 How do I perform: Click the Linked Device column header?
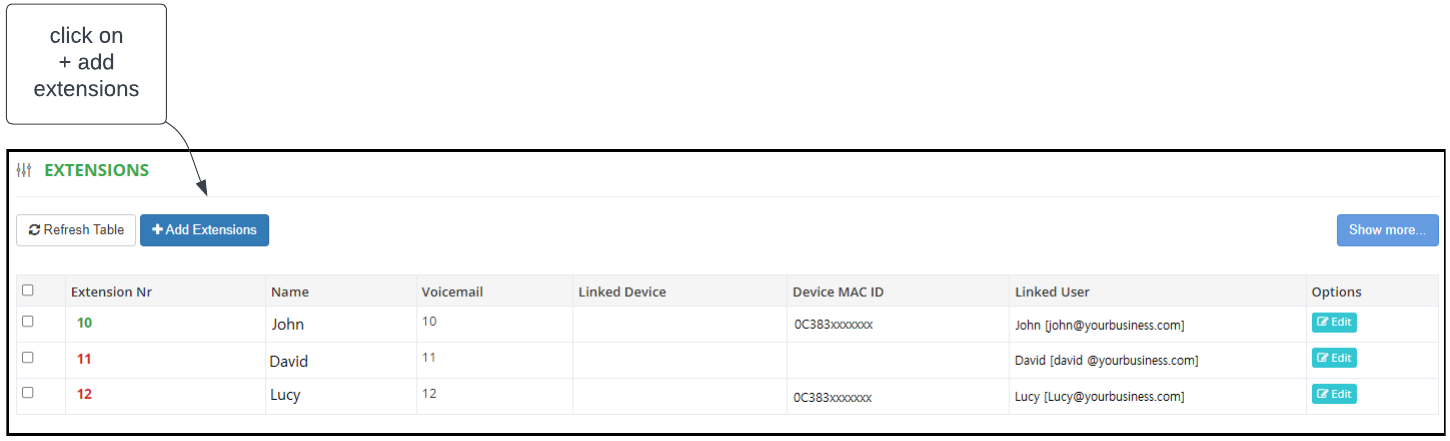(x=622, y=292)
